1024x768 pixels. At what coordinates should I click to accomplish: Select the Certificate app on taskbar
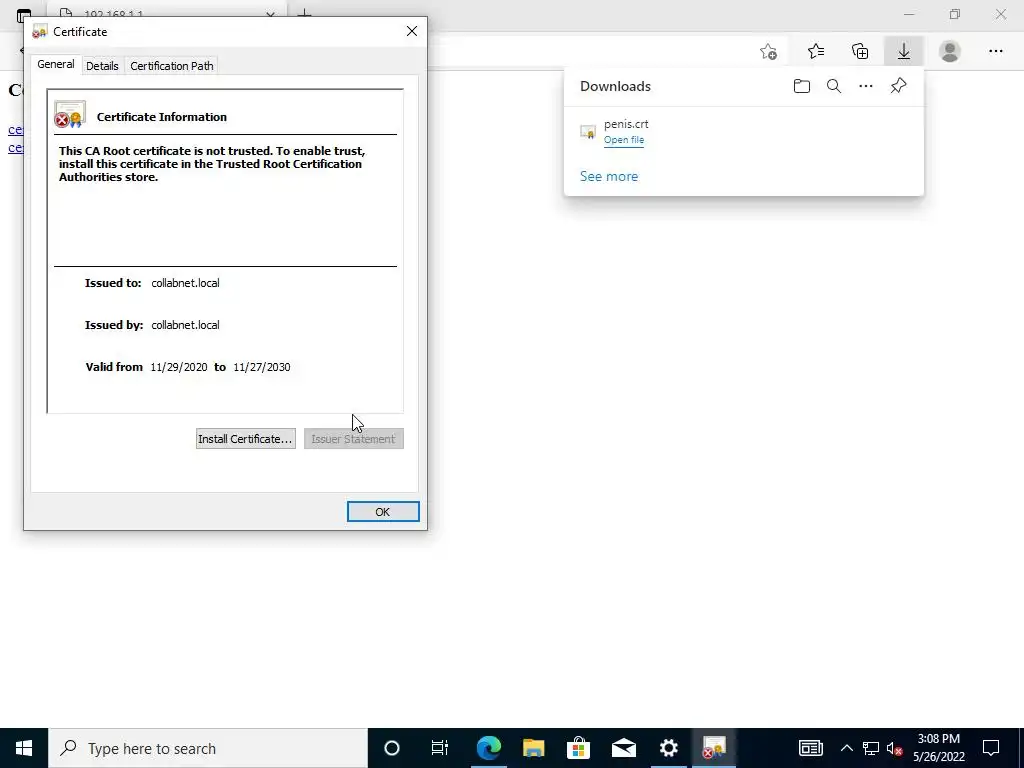click(x=714, y=748)
